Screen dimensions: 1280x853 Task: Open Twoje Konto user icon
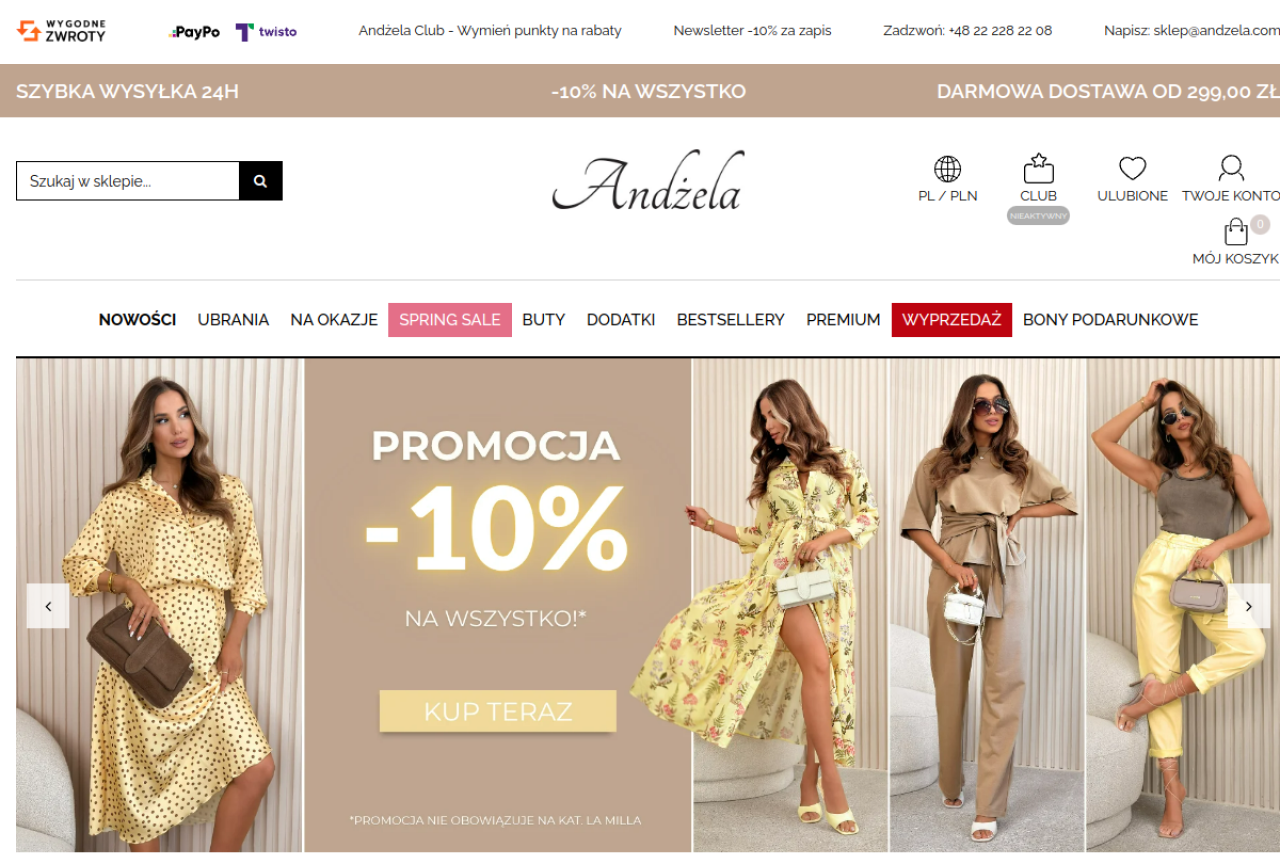tap(1231, 168)
